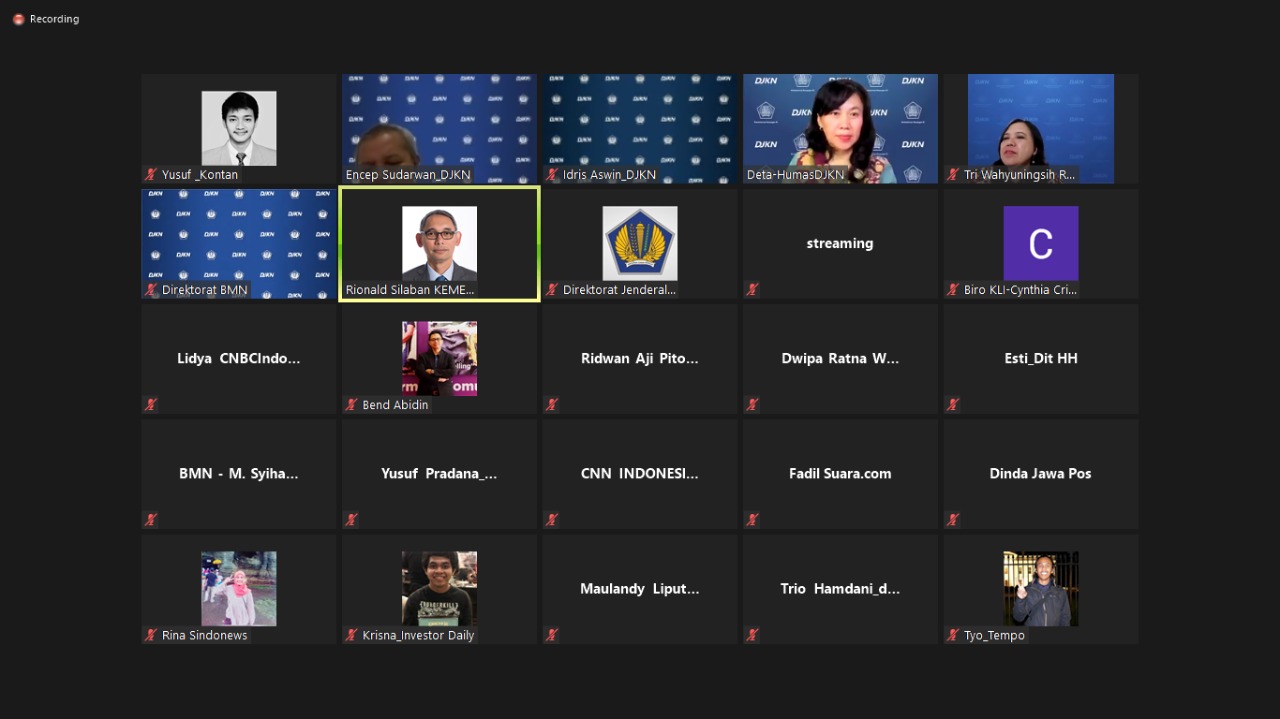Click muted microphone icon next to Idris Aswin_DJKN
The height and width of the screenshot is (719, 1280).
[x=552, y=175]
